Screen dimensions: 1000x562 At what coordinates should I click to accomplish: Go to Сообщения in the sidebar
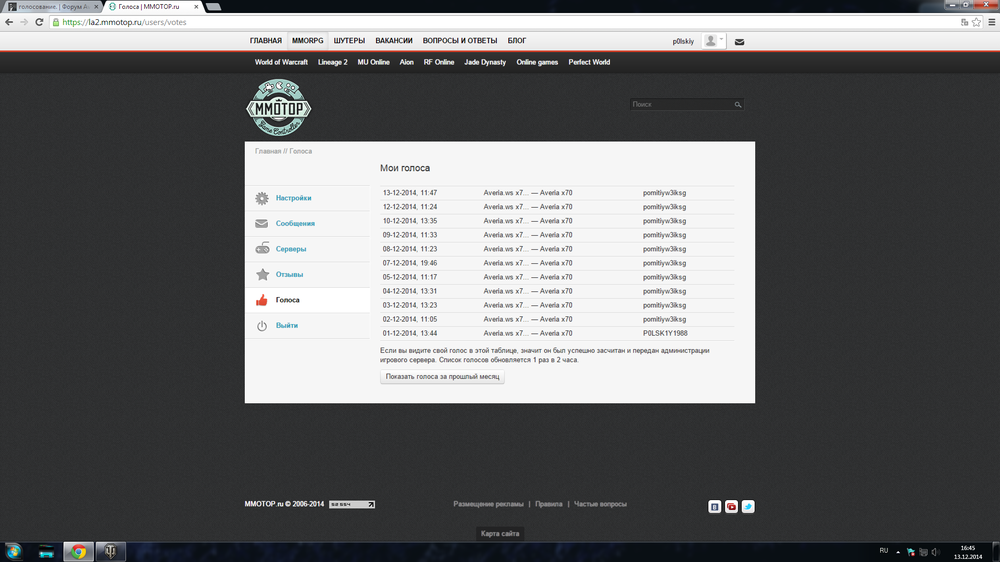[295, 224]
